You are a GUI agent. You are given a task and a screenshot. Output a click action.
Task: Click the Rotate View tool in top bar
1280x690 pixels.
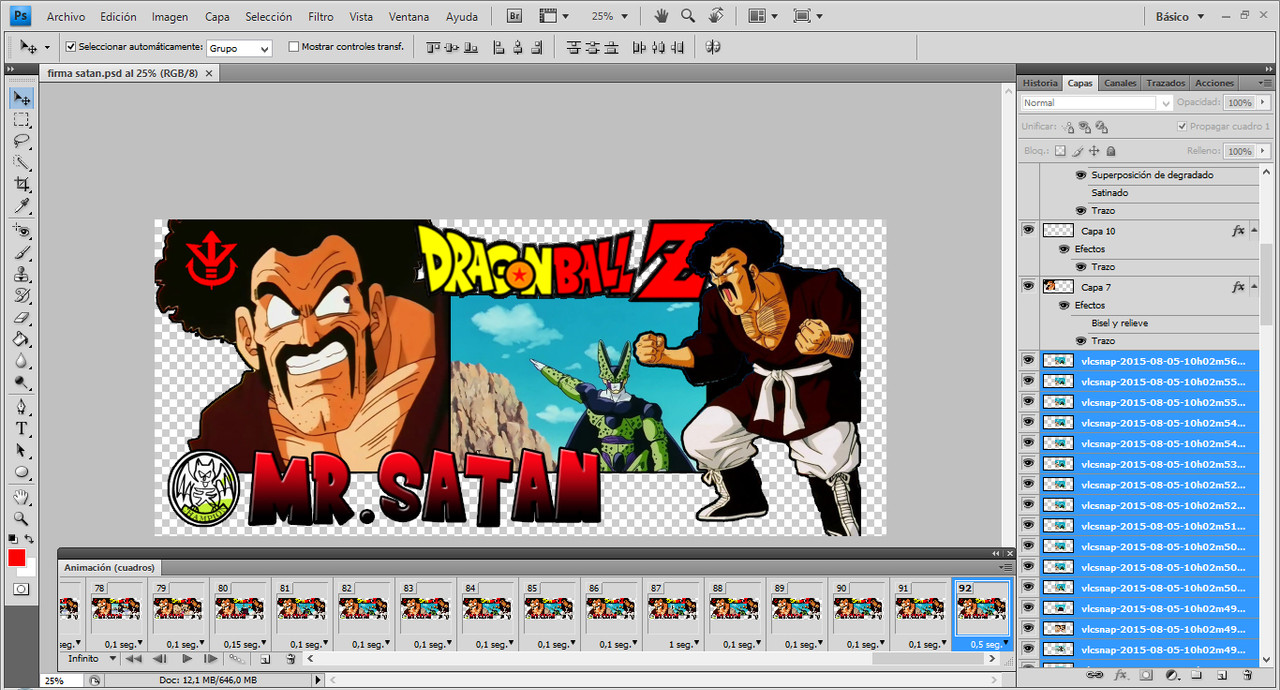pos(716,16)
